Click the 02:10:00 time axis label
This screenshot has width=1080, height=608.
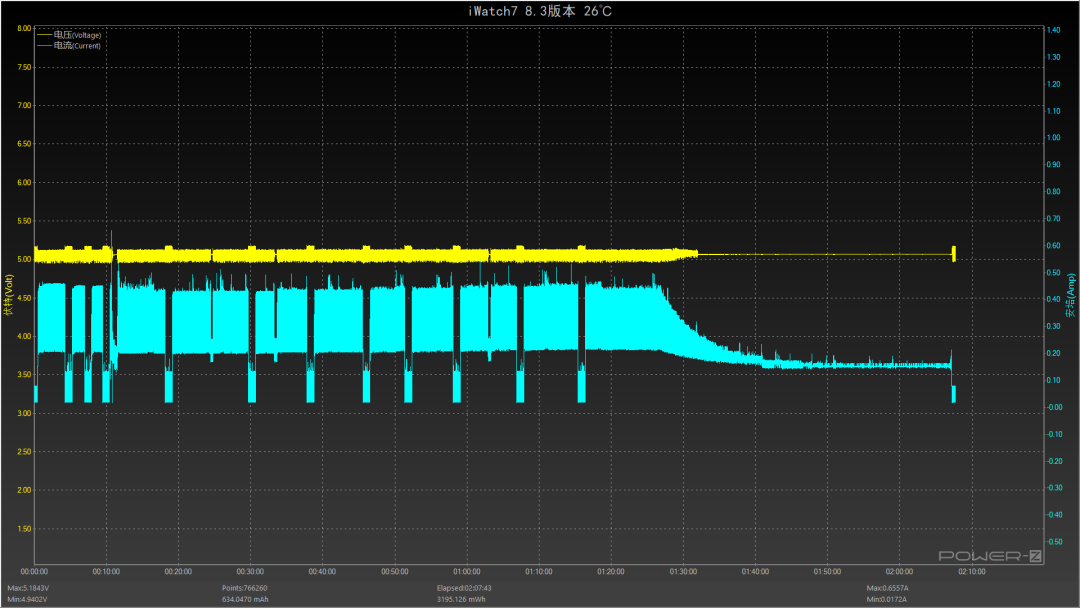click(972, 572)
